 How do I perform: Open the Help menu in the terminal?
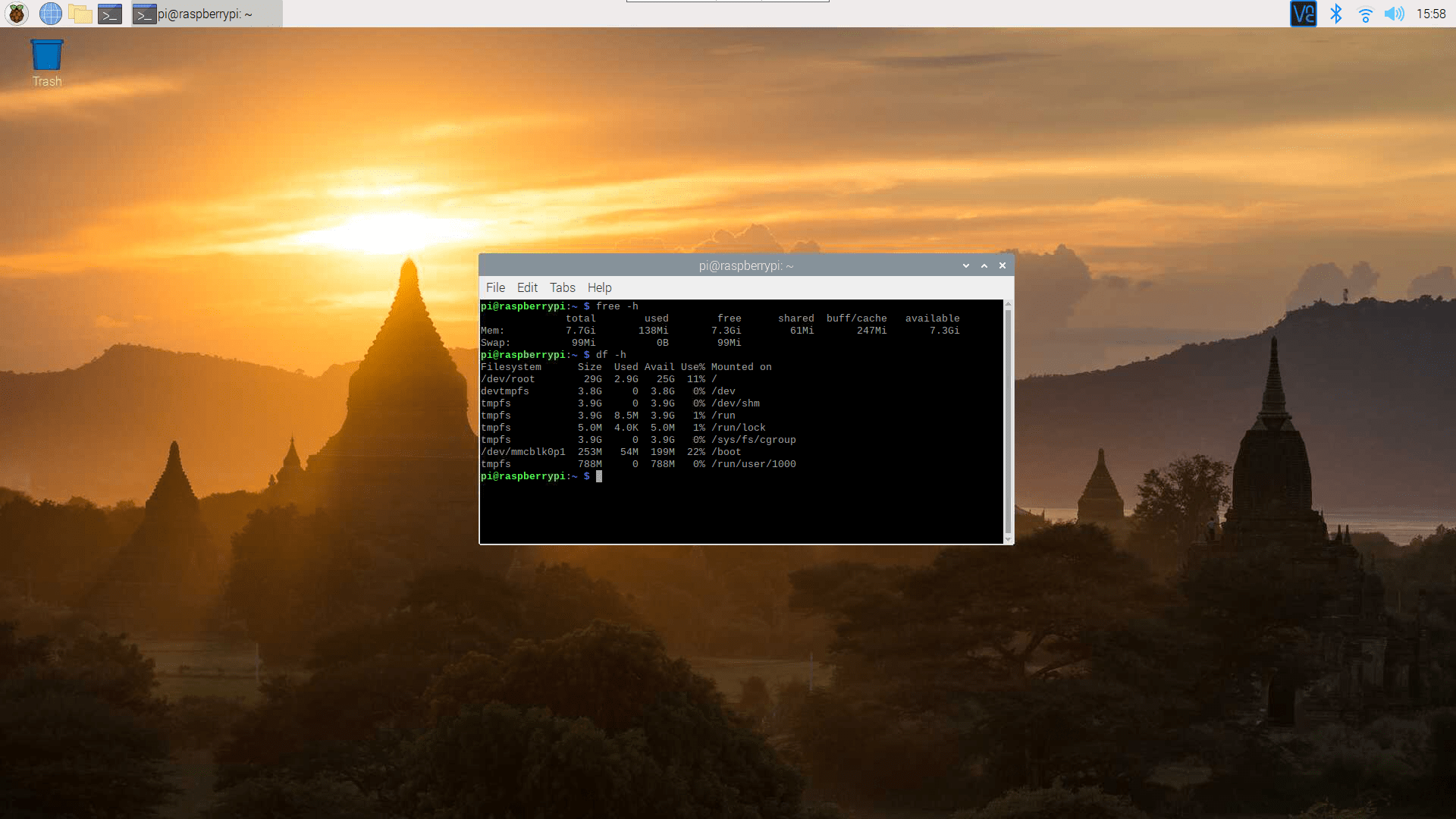click(x=599, y=287)
